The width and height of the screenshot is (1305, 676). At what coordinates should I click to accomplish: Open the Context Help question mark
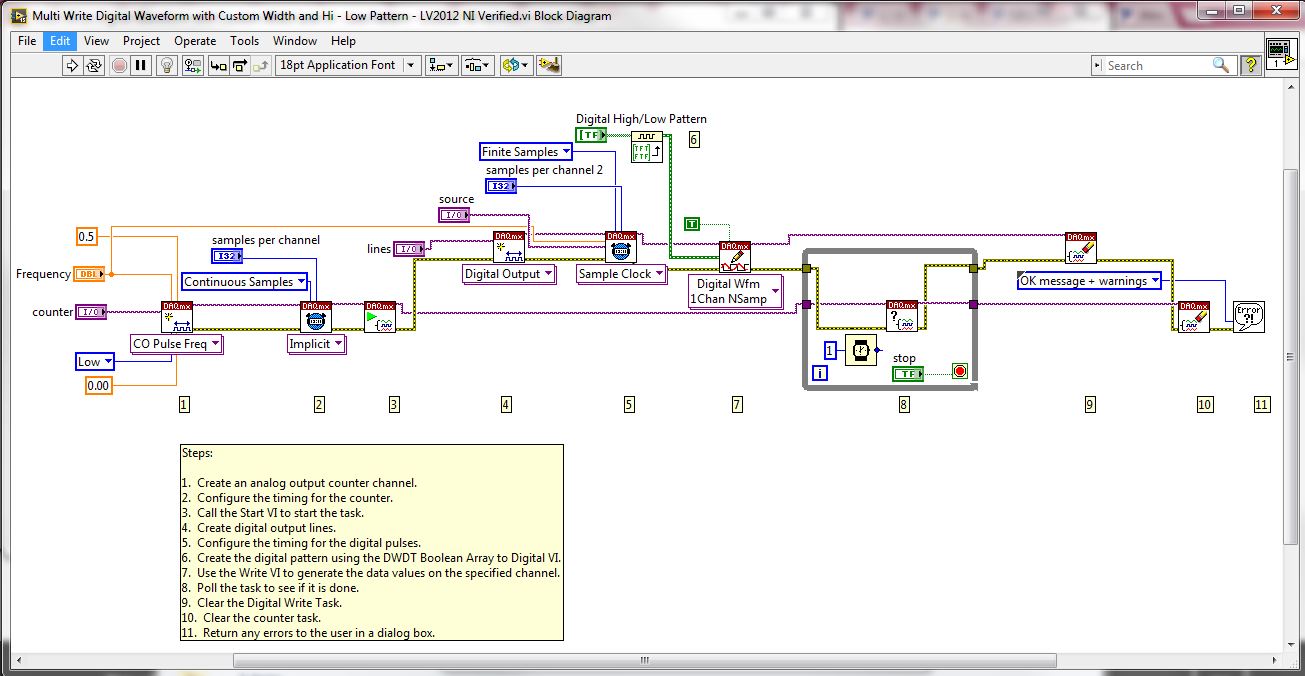coord(1250,65)
